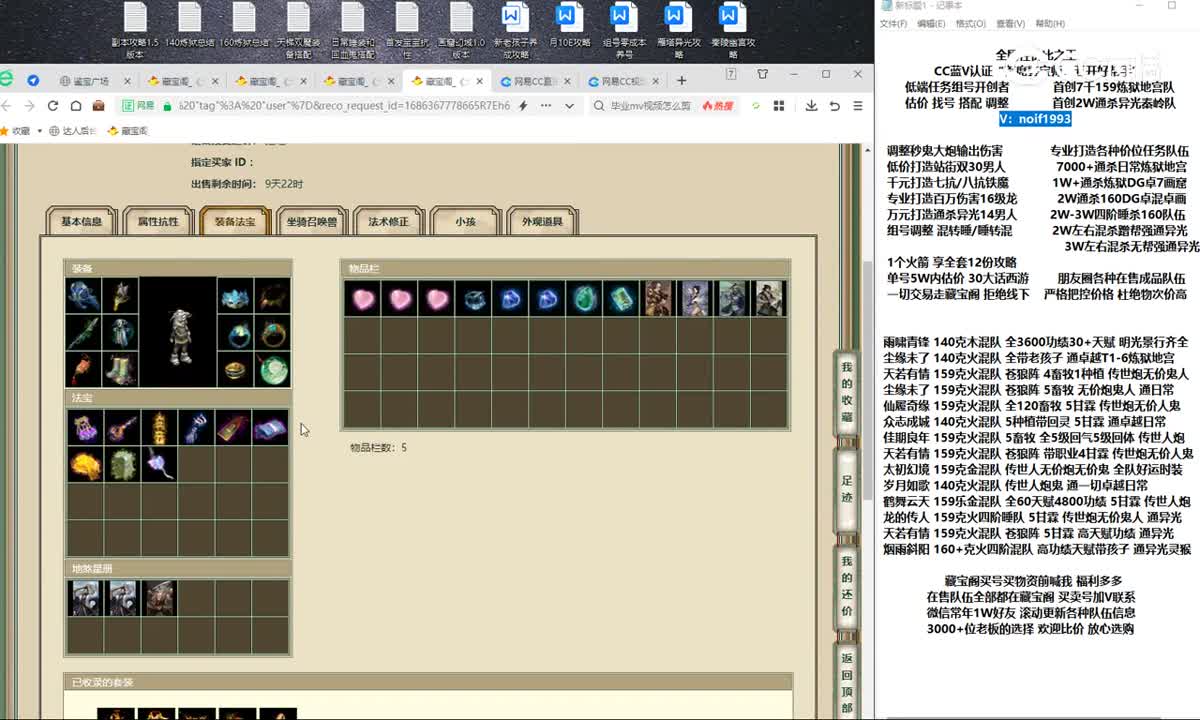Click the extensions grid icon on the toolbar

tap(778, 106)
